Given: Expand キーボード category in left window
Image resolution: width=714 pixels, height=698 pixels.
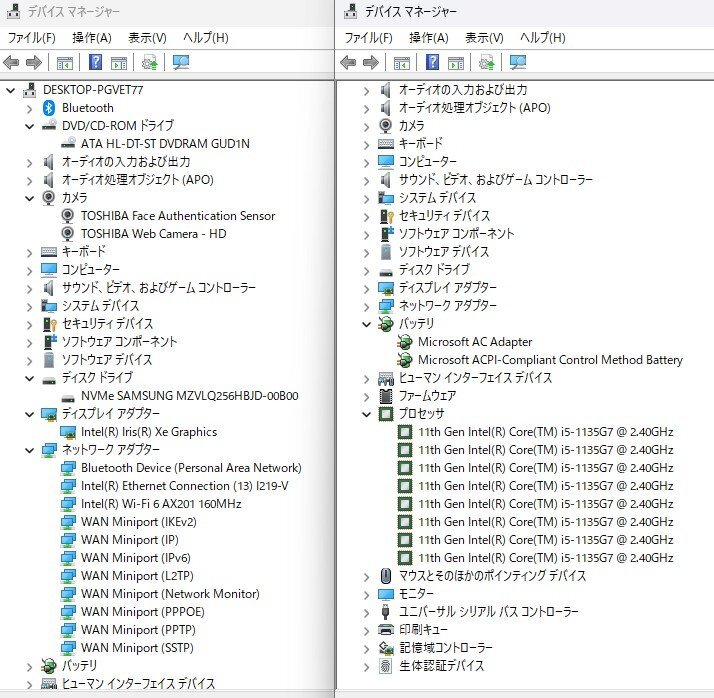Looking at the screenshot, I should [x=29, y=252].
